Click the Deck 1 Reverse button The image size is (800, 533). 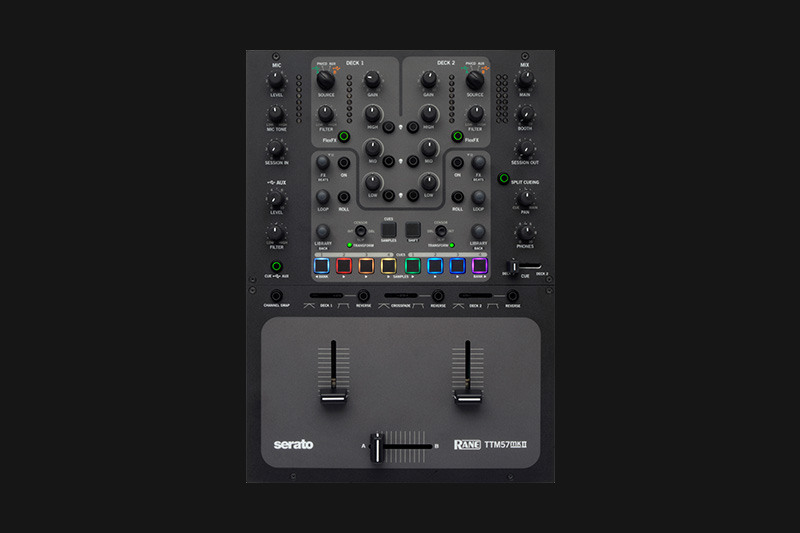coord(363,296)
